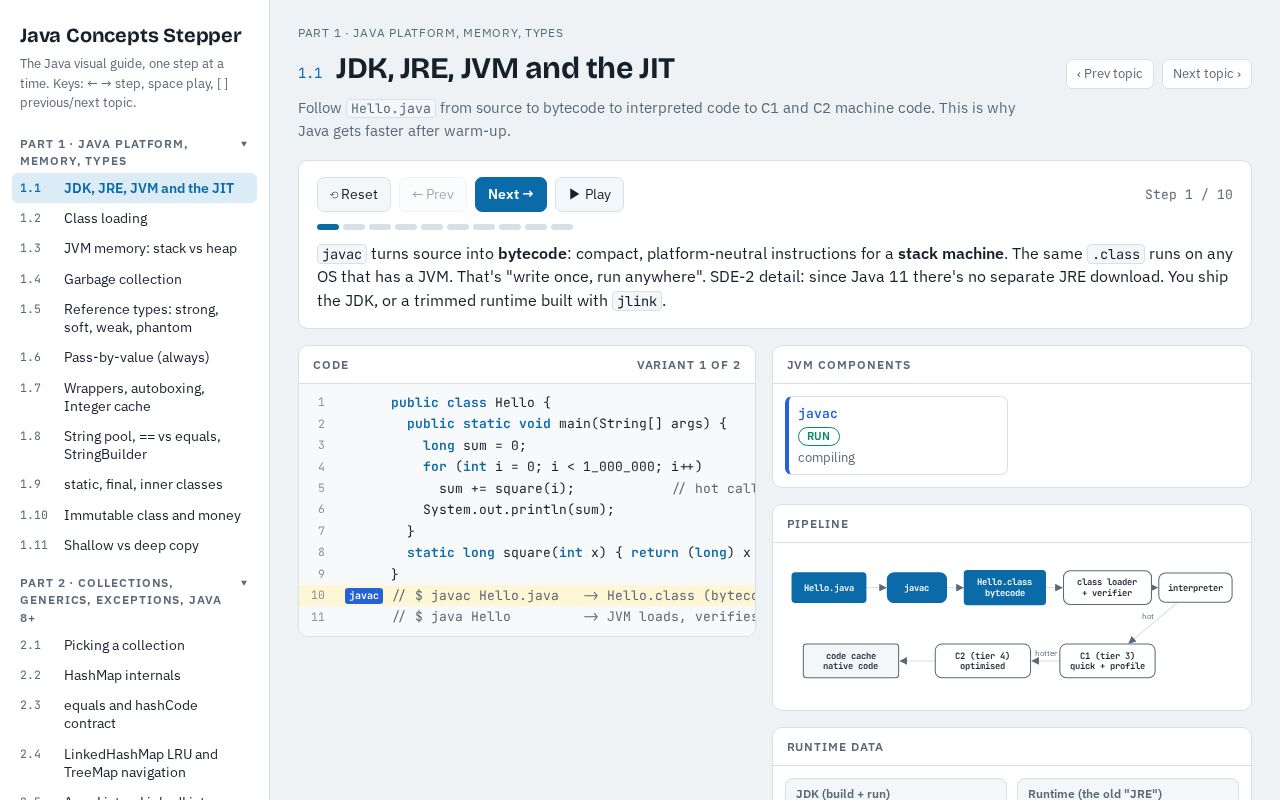Open topic 2.2 HashMap internals
Viewport: 1280px width, 800px height.
[x=134, y=675]
